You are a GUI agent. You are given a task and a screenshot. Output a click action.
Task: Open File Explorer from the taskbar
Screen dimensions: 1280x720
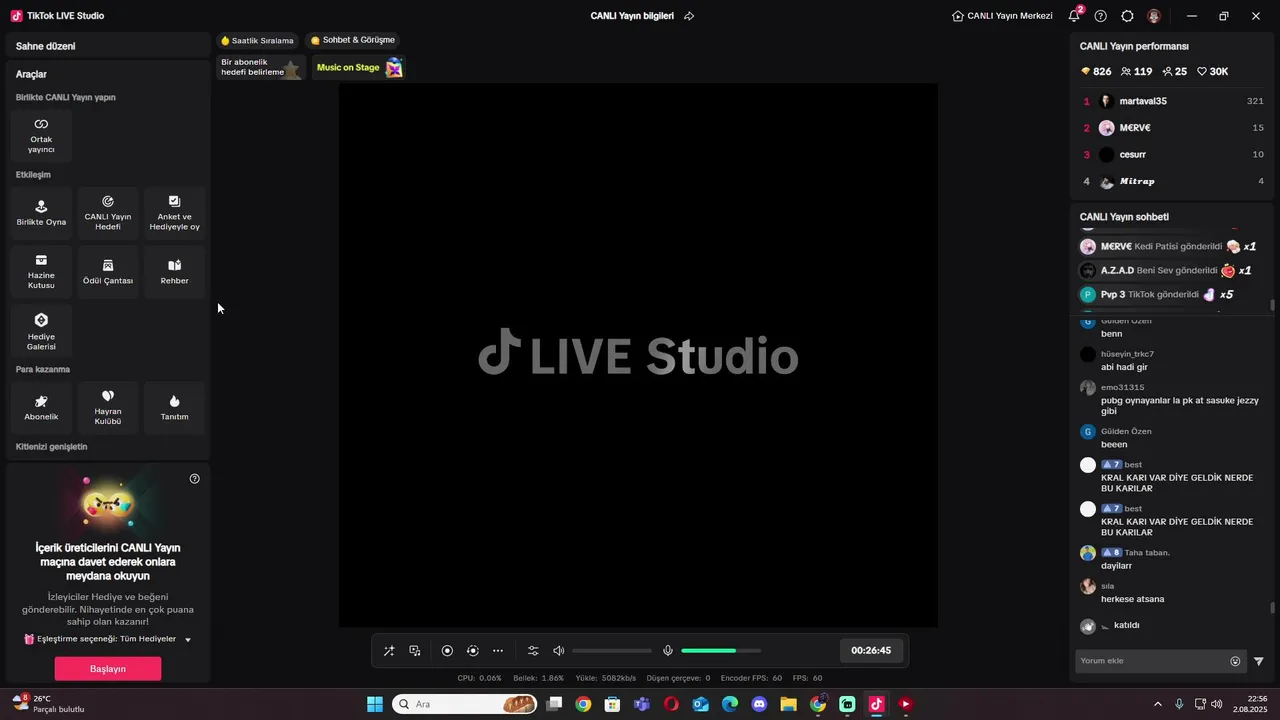tap(788, 704)
